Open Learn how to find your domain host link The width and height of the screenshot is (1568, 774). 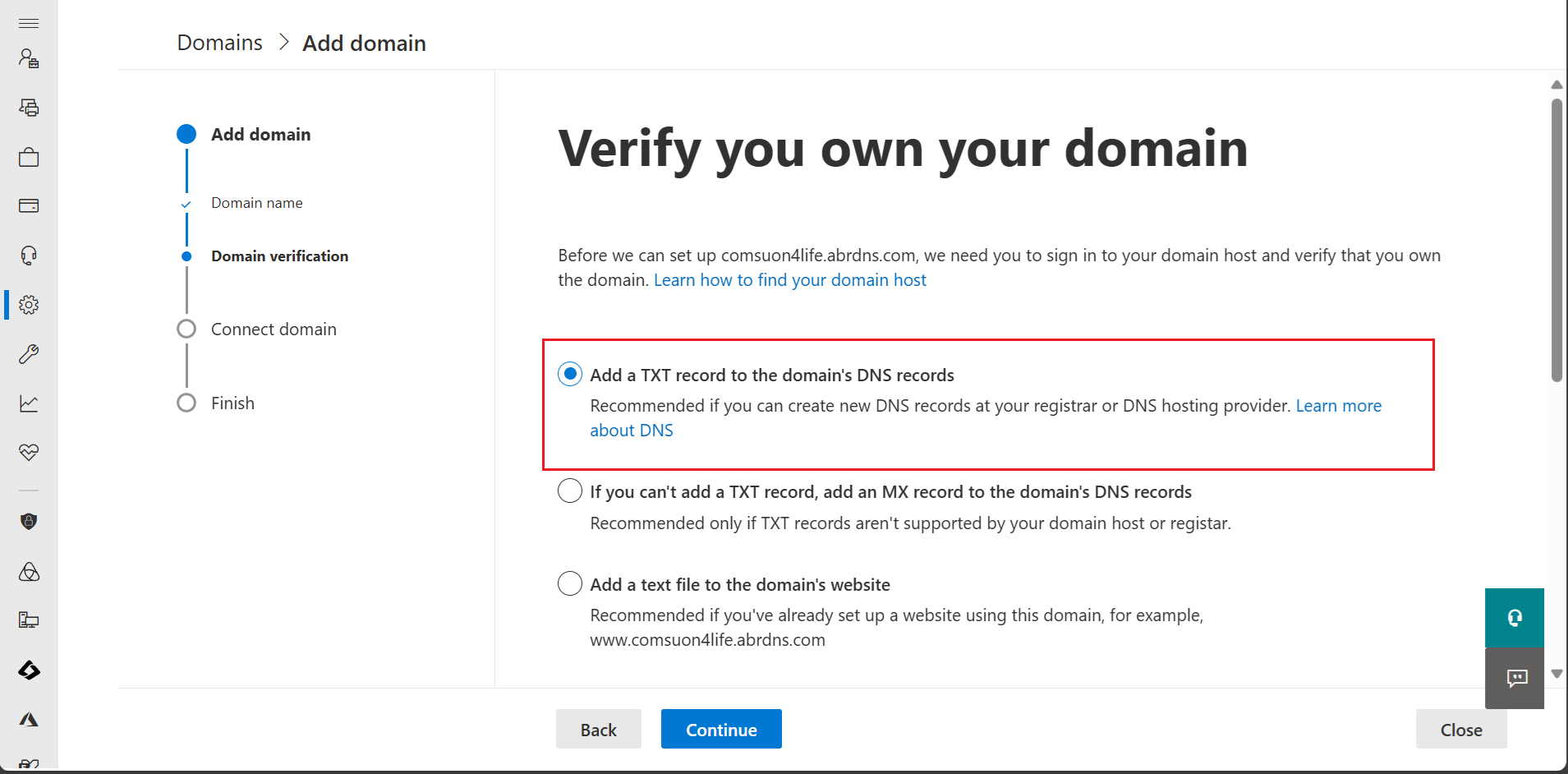coord(790,280)
